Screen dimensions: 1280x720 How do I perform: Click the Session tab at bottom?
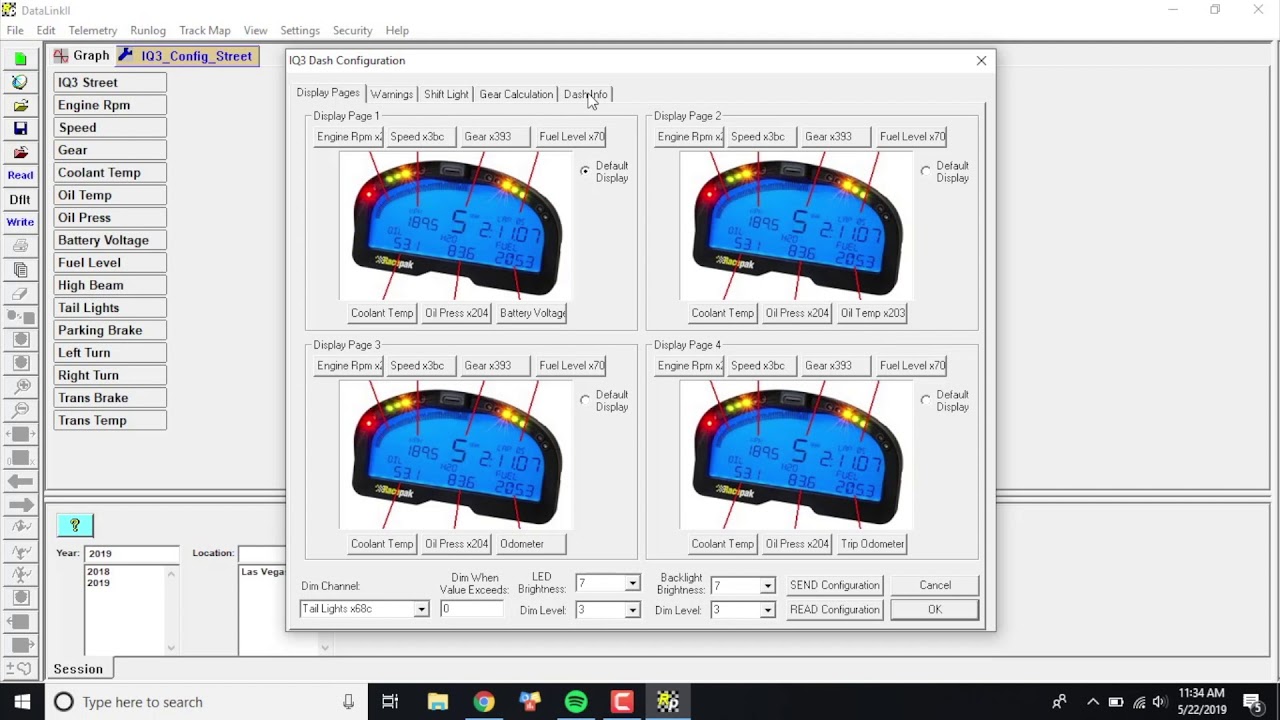pyautogui.click(x=78, y=669)
